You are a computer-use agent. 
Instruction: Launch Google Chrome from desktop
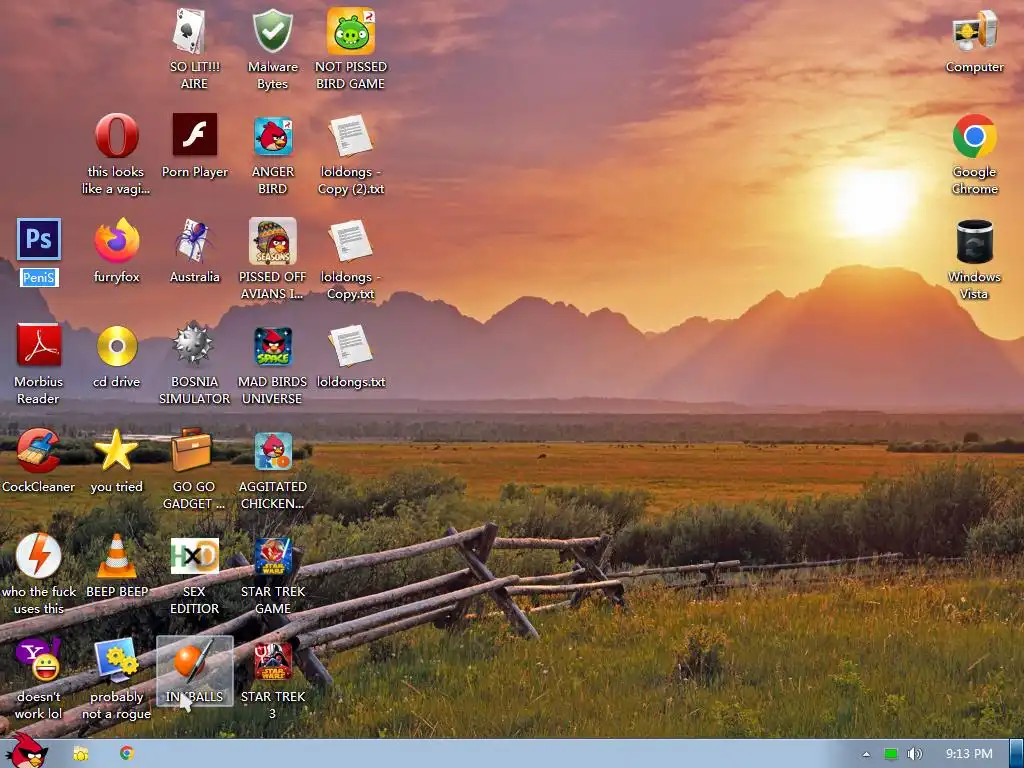pyautogui.click(x=974, y=136)
